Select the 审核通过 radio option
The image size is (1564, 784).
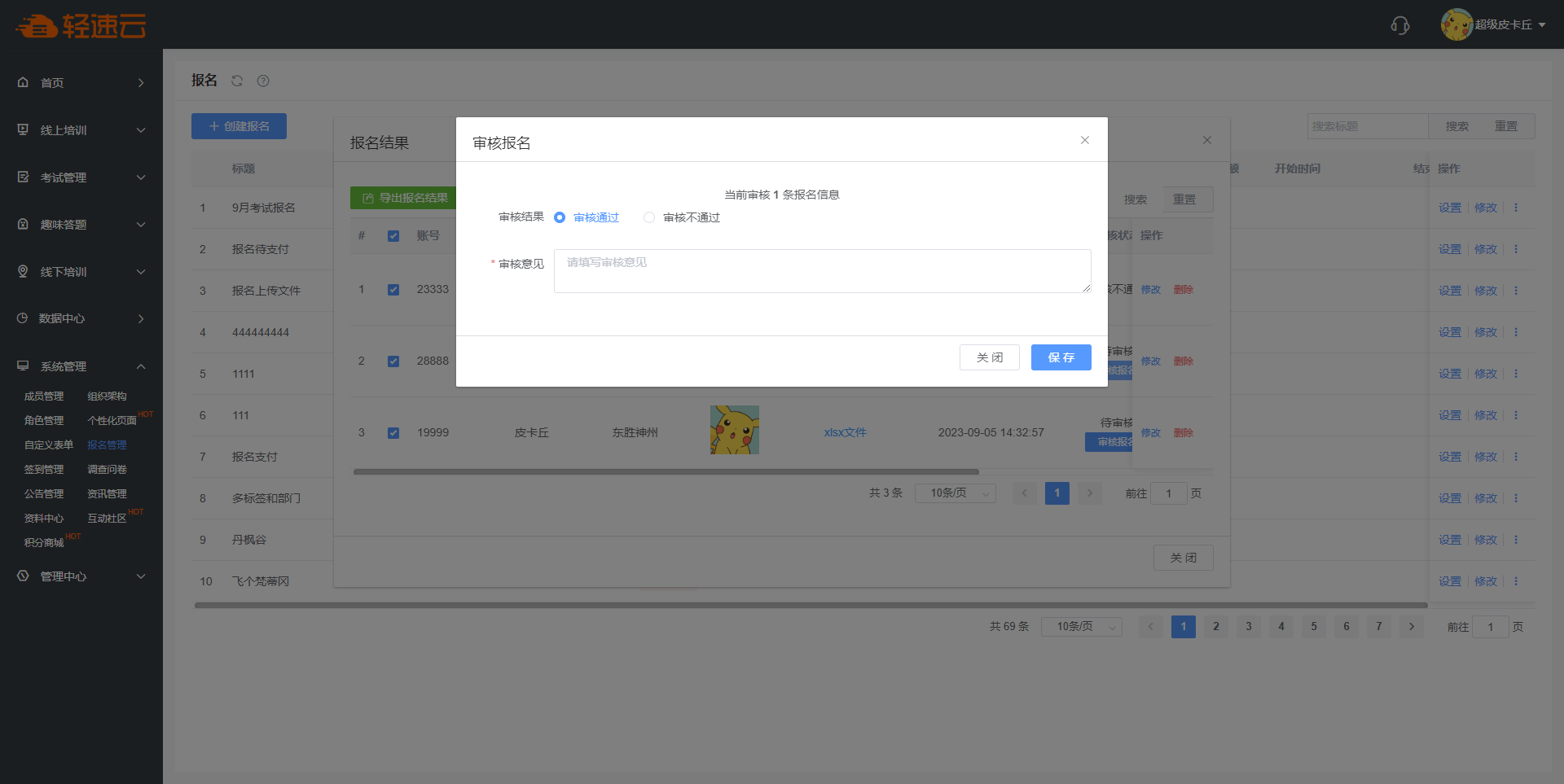tap(560, 217)
